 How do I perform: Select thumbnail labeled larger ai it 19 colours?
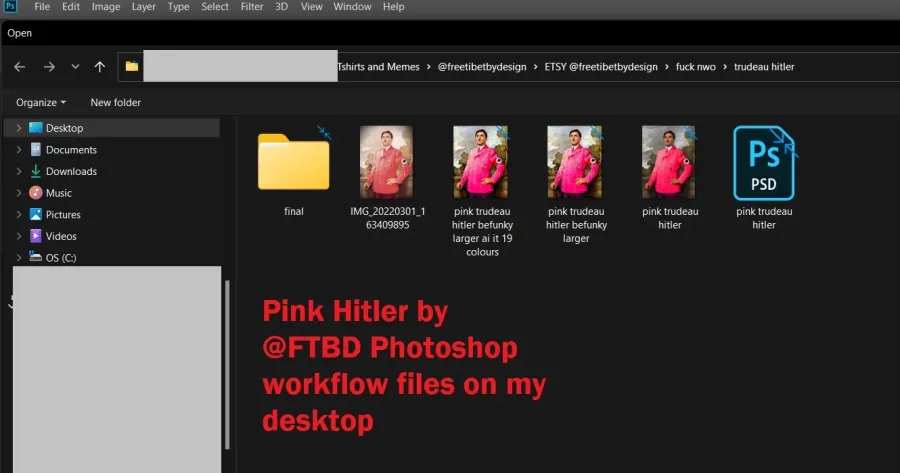tap(480, 162)
